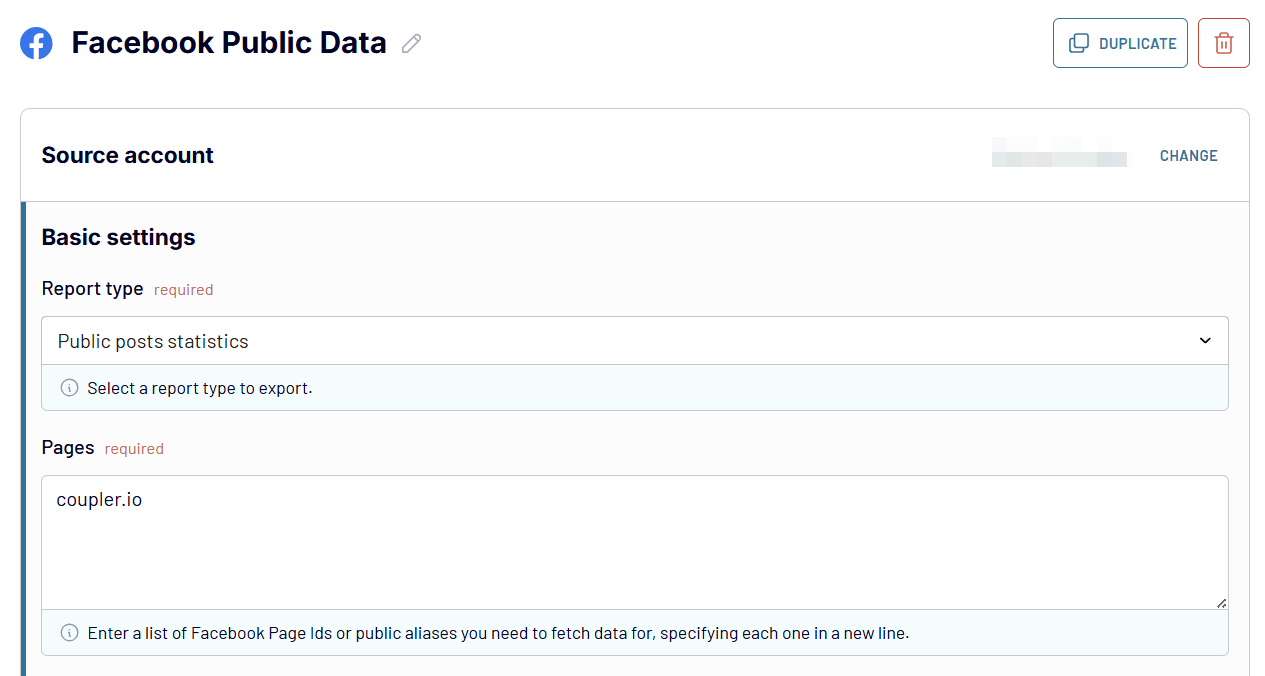This screenshot has height=676, width=1265.
Task: Click the red trash icon to delete connector
Action: 1223,42
